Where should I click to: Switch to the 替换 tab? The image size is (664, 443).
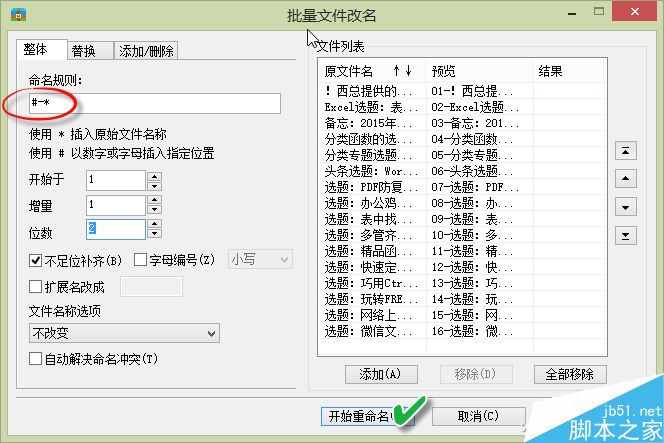tap(90, 50)
